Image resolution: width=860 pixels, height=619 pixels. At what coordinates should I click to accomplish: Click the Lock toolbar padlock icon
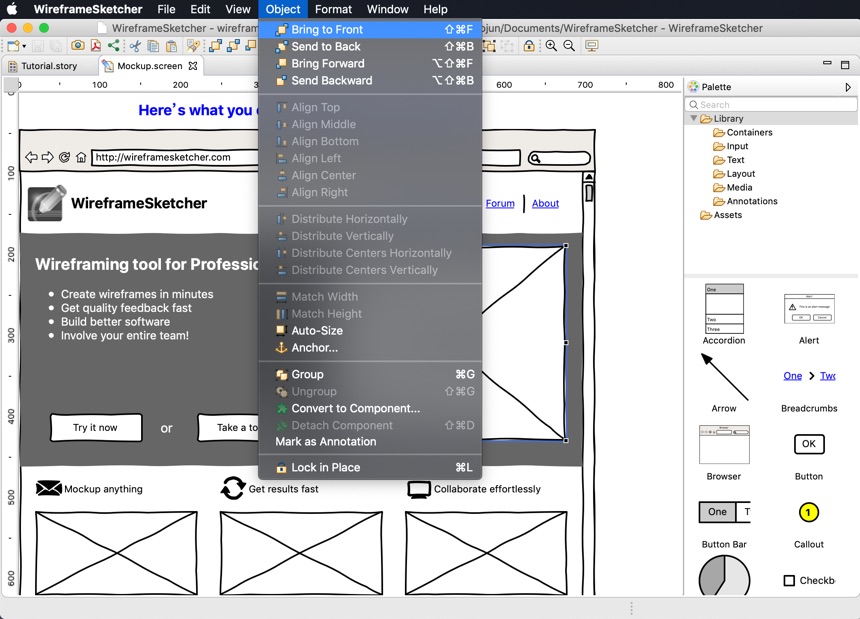529,46
